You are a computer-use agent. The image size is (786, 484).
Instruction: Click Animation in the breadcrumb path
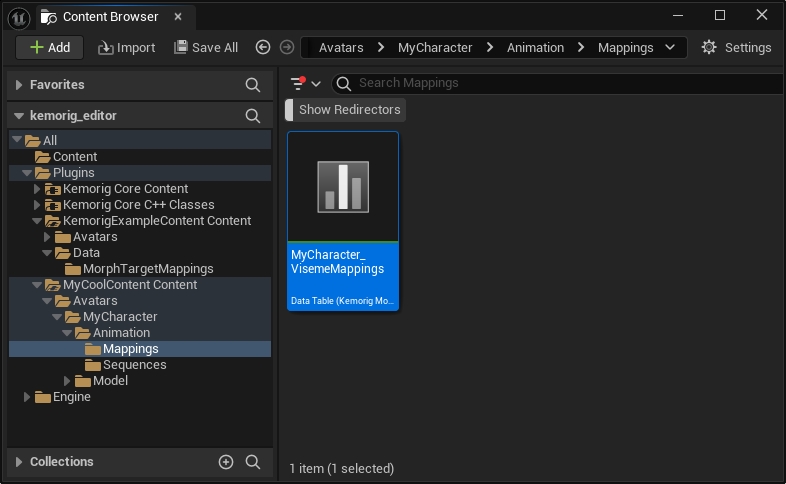(x=535, y=47)
